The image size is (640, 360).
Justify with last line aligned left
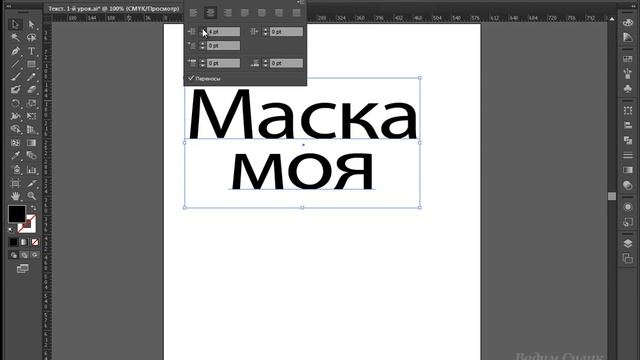[245, 13]
